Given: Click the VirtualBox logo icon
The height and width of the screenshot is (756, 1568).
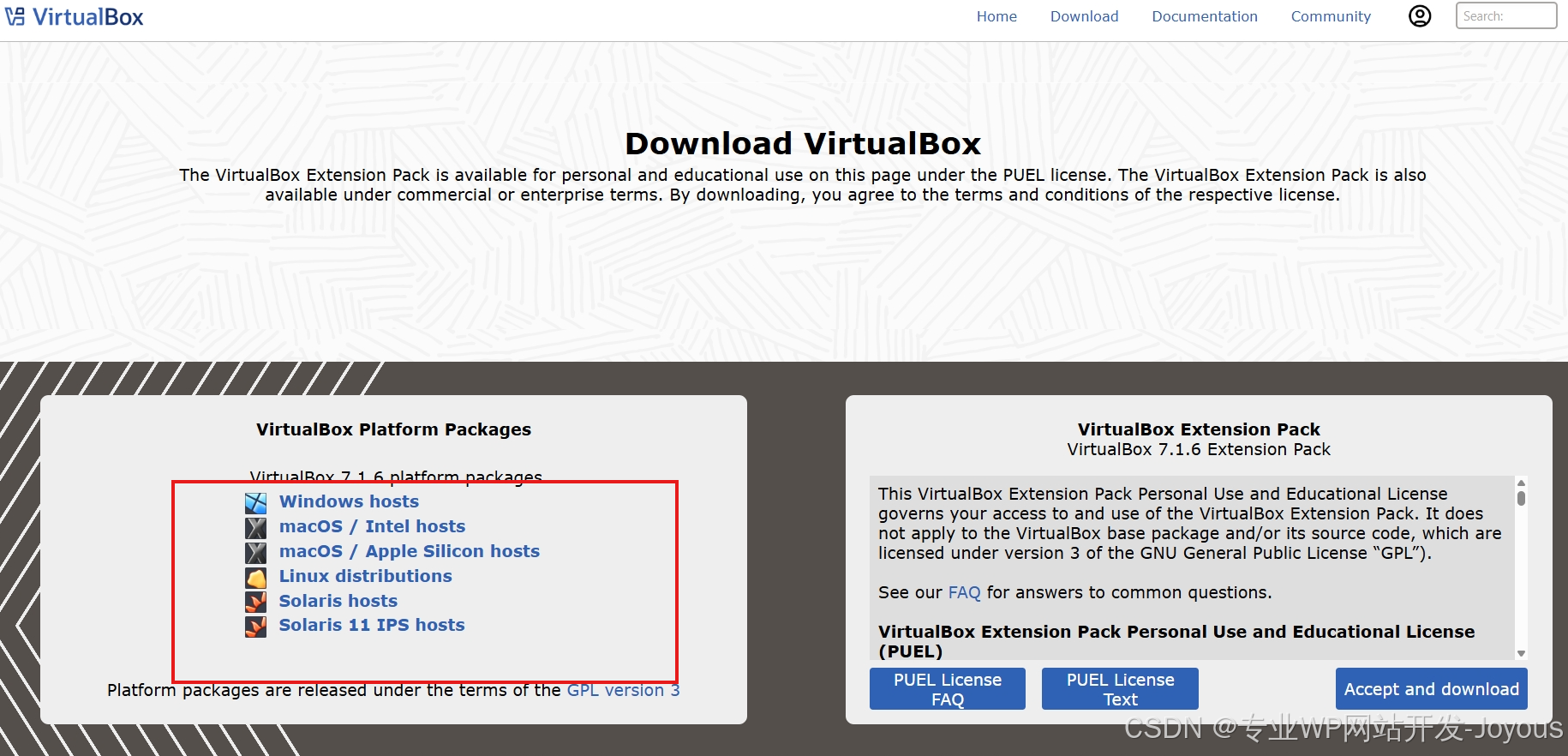Looking at the screenshot, I should pos(15,16).
